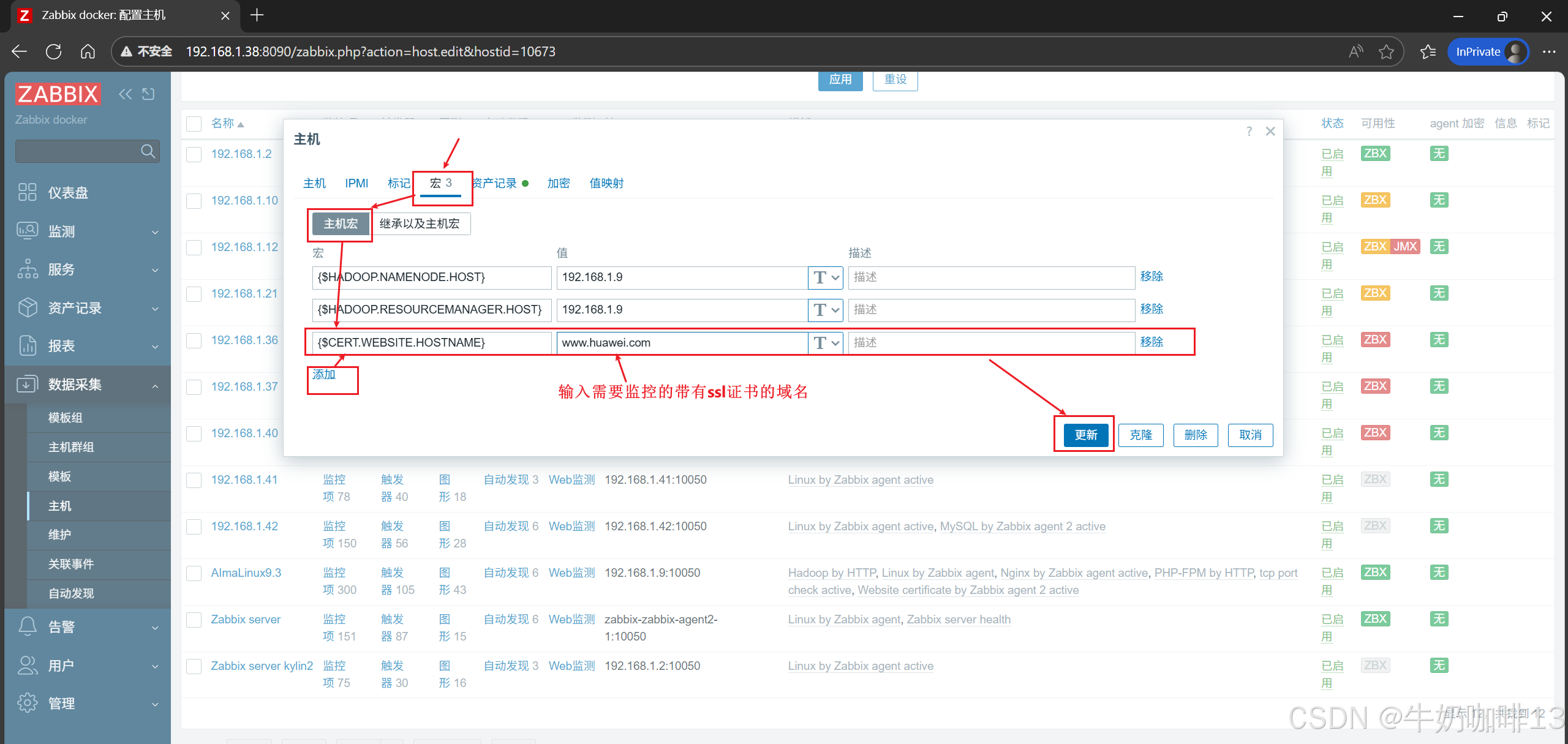This screenshot has height=744, width=1568.
Task: Close the 主机 dialog with the X icon
Action: click(1270, 131)
